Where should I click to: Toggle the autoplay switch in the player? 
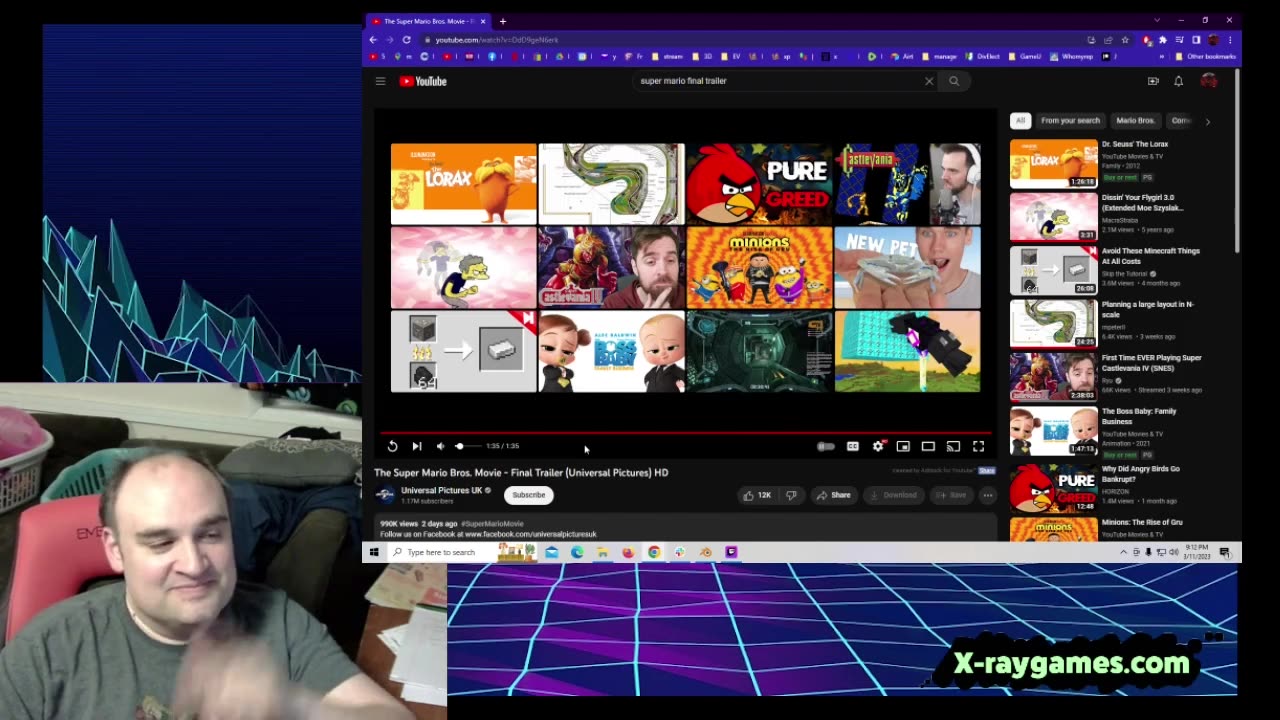tap(826, 446)
